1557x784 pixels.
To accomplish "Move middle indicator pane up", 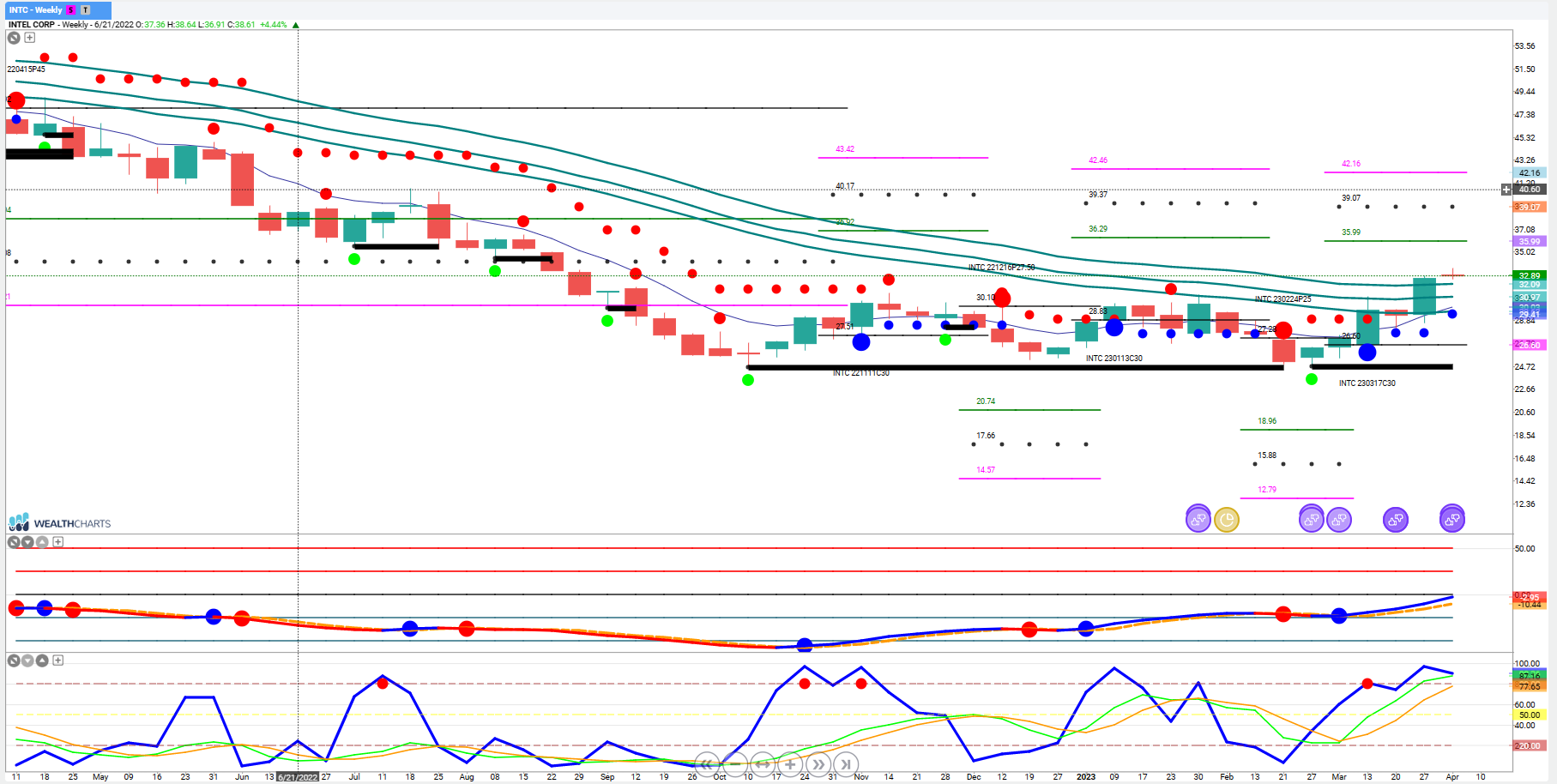I will 42,542.
